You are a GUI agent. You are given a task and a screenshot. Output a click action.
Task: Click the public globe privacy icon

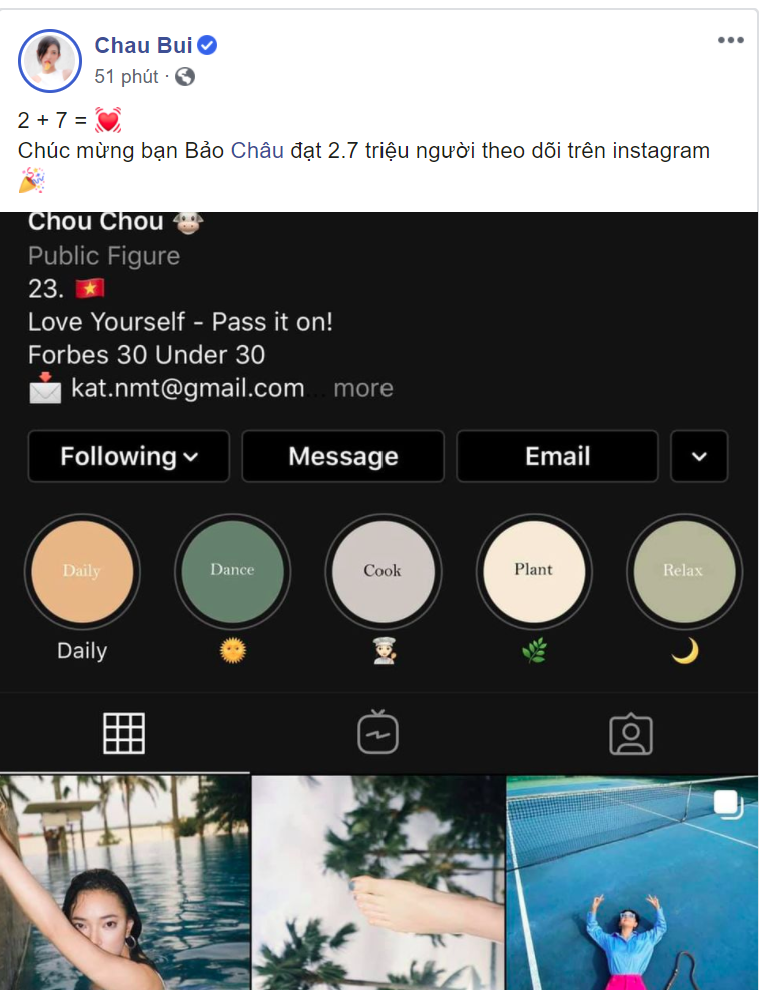tap(185, 77)
